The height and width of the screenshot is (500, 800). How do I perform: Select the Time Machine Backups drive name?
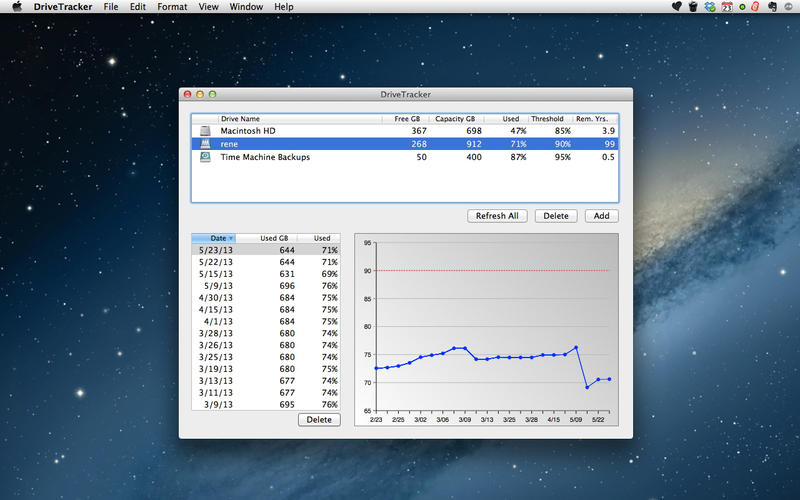[x=265, y=157]
